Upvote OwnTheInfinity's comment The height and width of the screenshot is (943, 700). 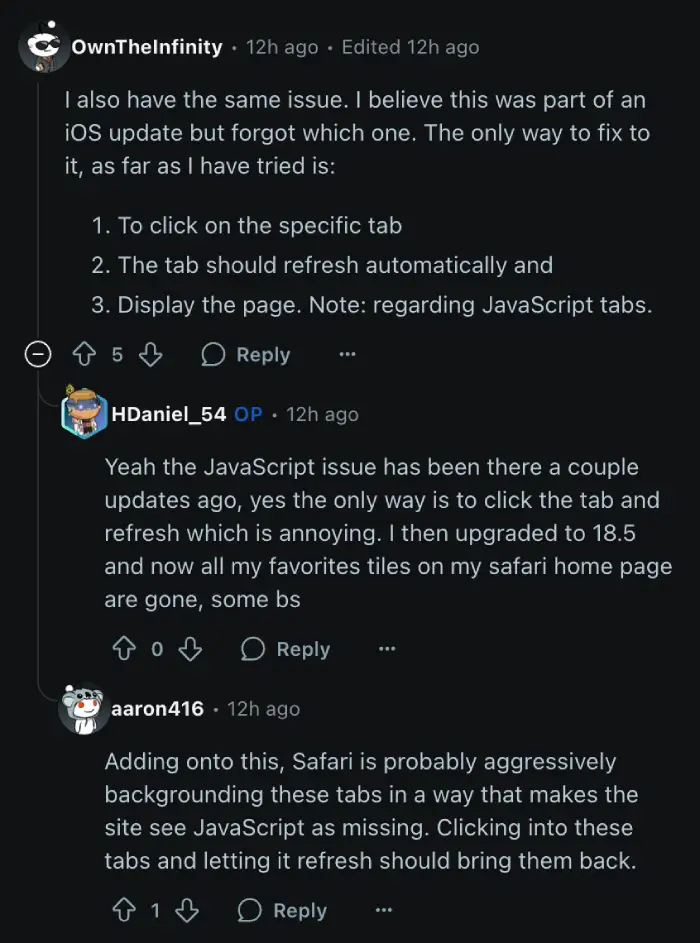[84, 355]
